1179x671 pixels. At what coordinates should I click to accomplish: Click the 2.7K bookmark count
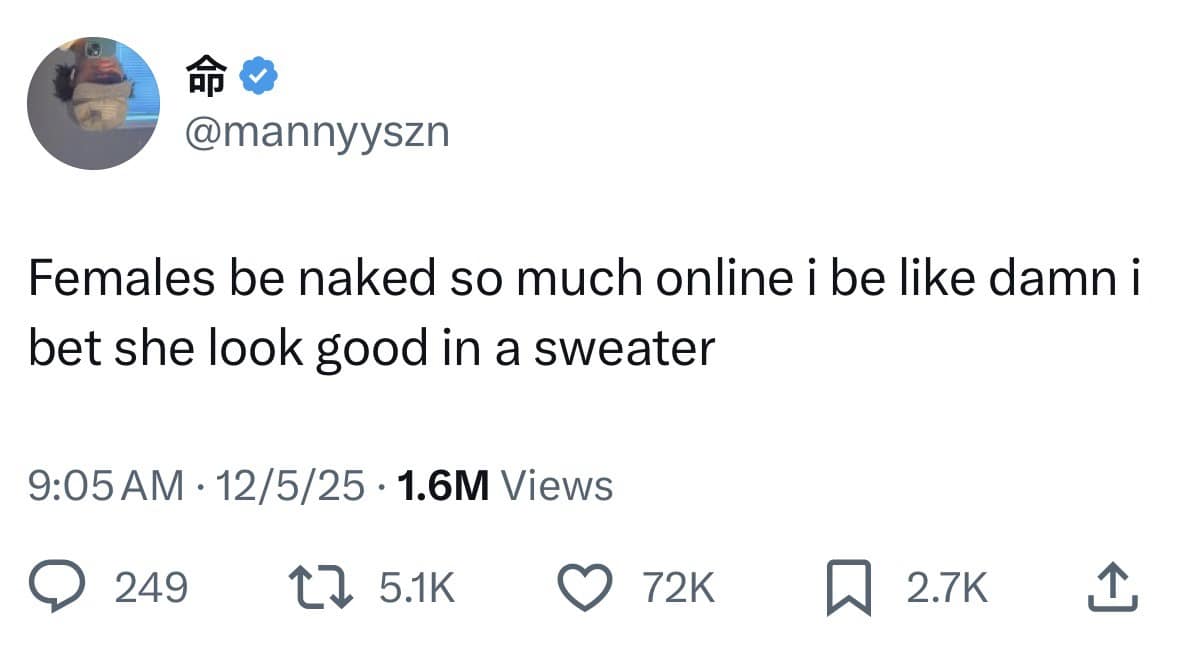[947, 589]
